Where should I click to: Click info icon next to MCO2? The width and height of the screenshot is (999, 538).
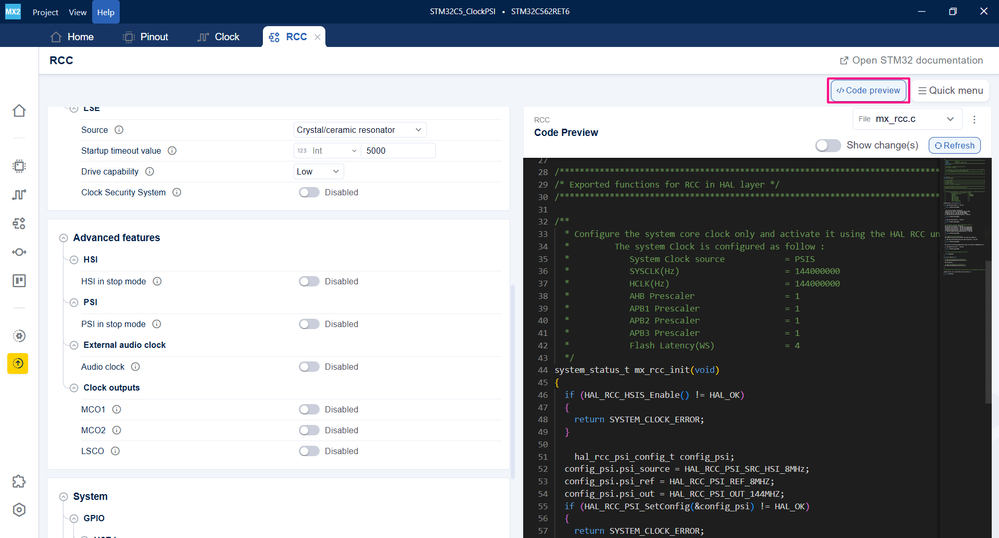[x=117, y=430]
